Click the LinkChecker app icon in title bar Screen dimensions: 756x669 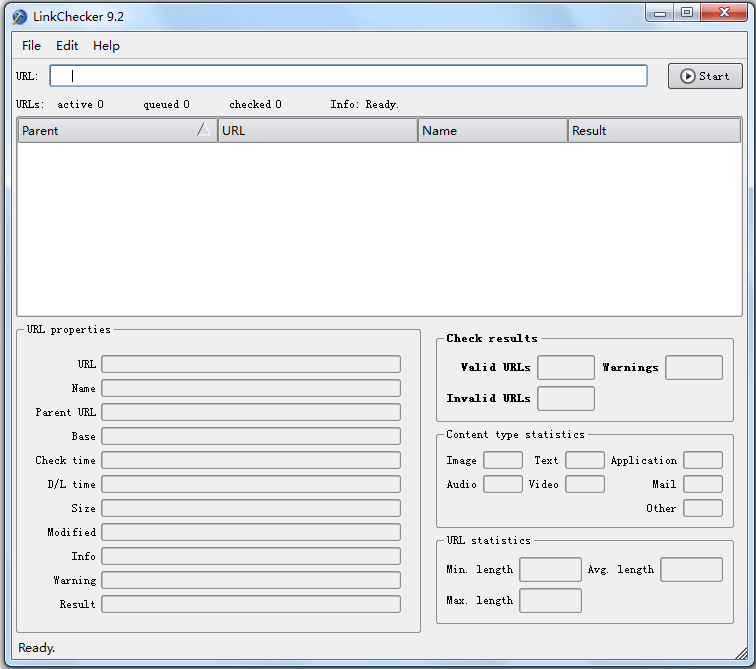coord(19,17)
